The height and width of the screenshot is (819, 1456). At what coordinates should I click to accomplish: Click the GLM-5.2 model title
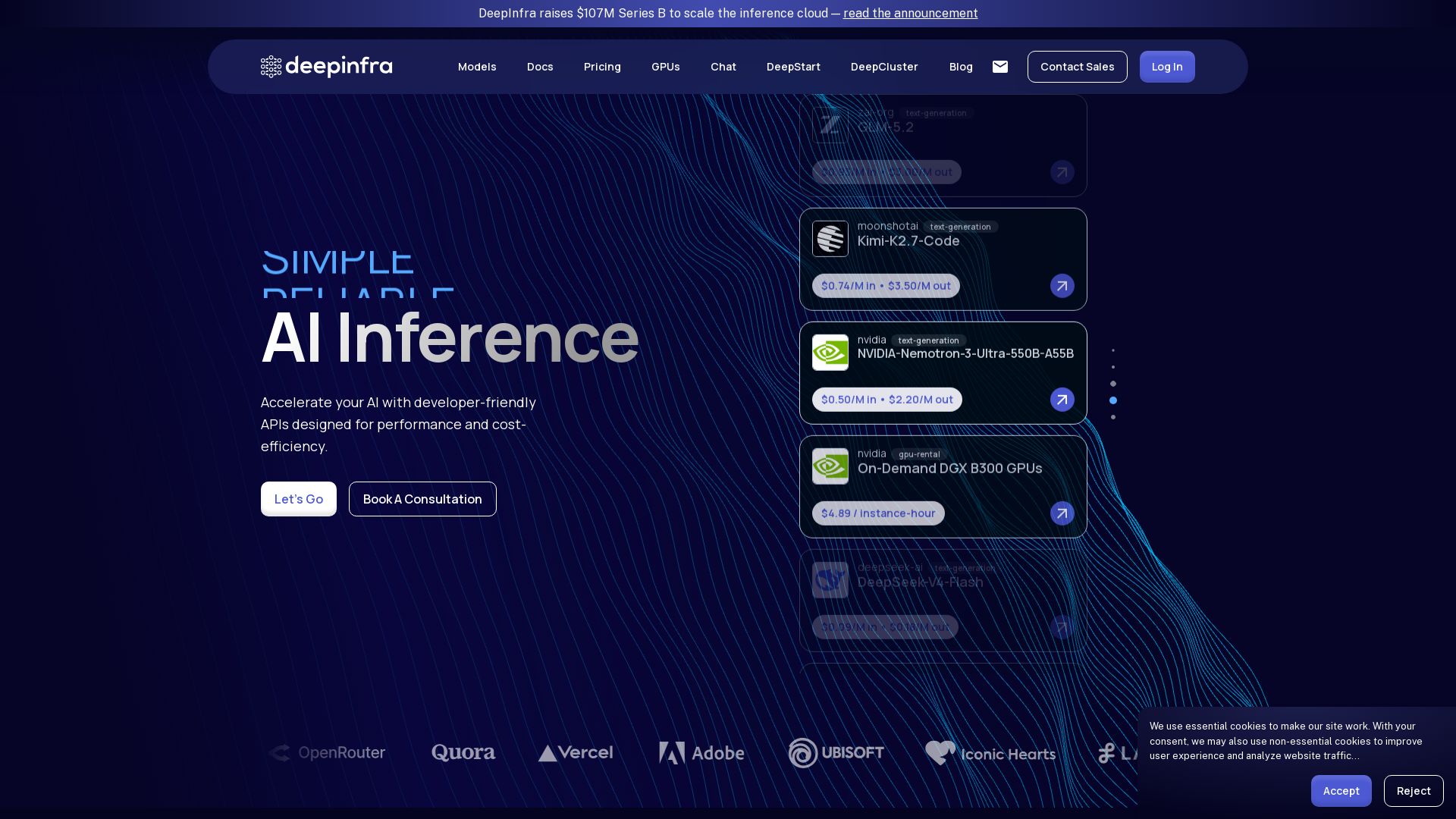click(x=886, y=127)
